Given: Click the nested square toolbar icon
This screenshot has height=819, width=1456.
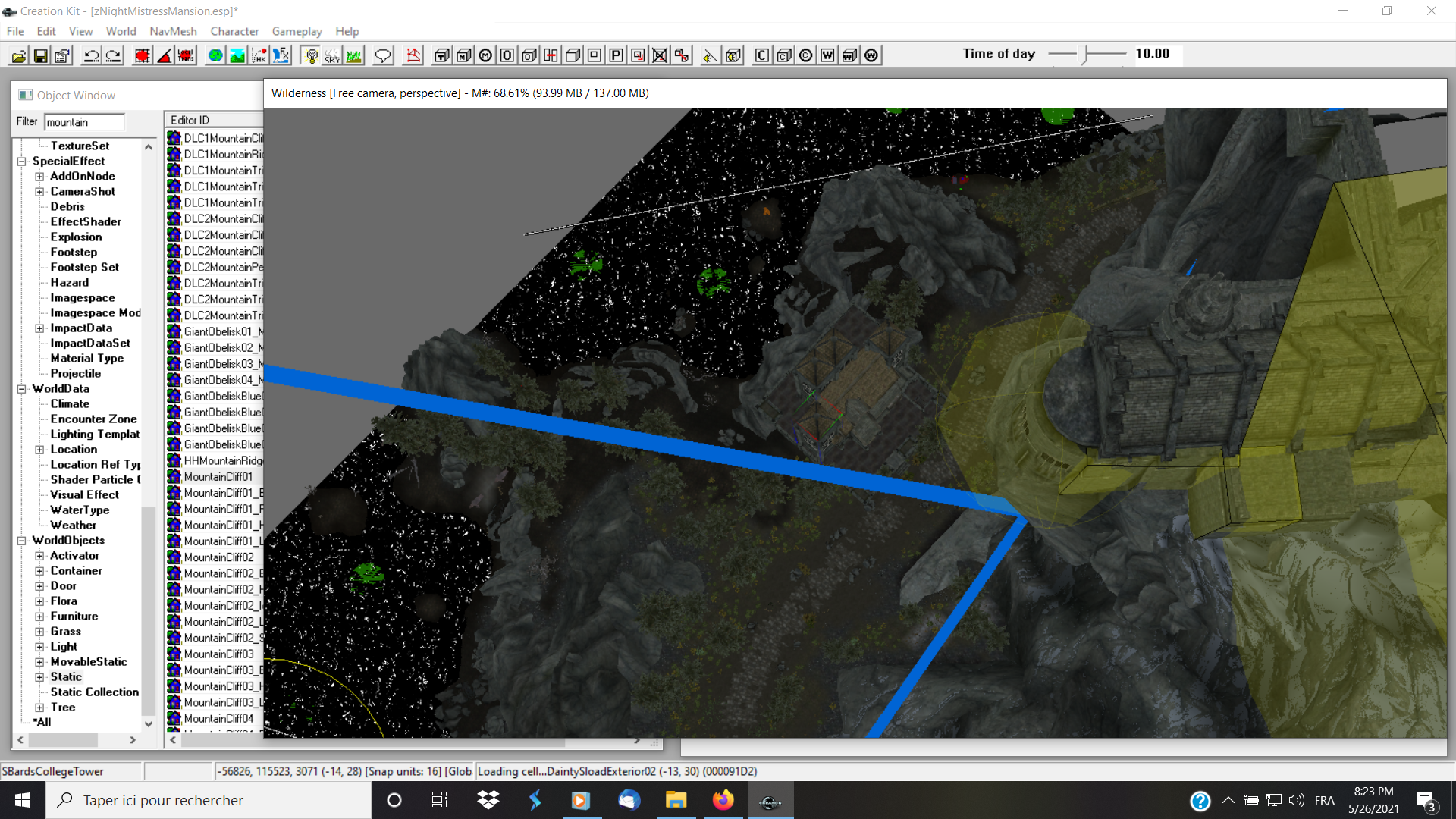Looking at the screenshot, I should point(595,55).
